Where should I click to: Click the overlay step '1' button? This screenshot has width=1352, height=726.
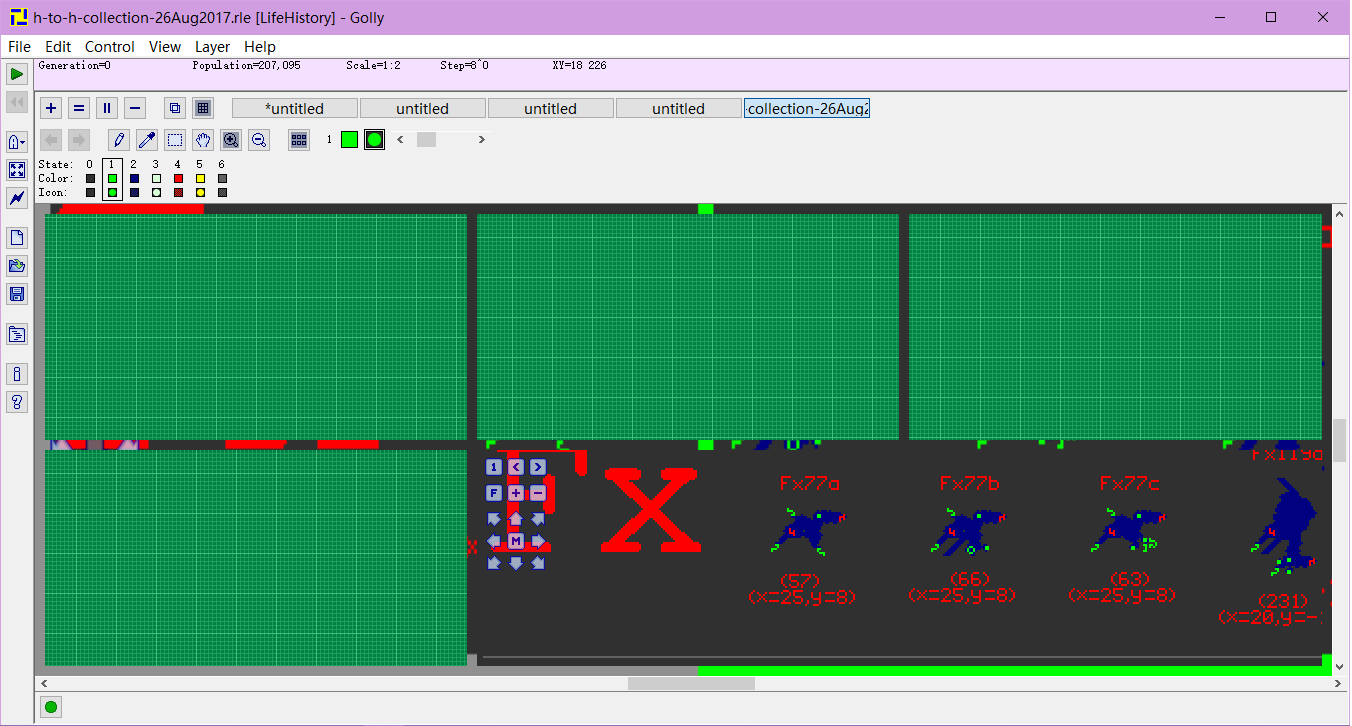pyautogui.click(x=494, y=467)
